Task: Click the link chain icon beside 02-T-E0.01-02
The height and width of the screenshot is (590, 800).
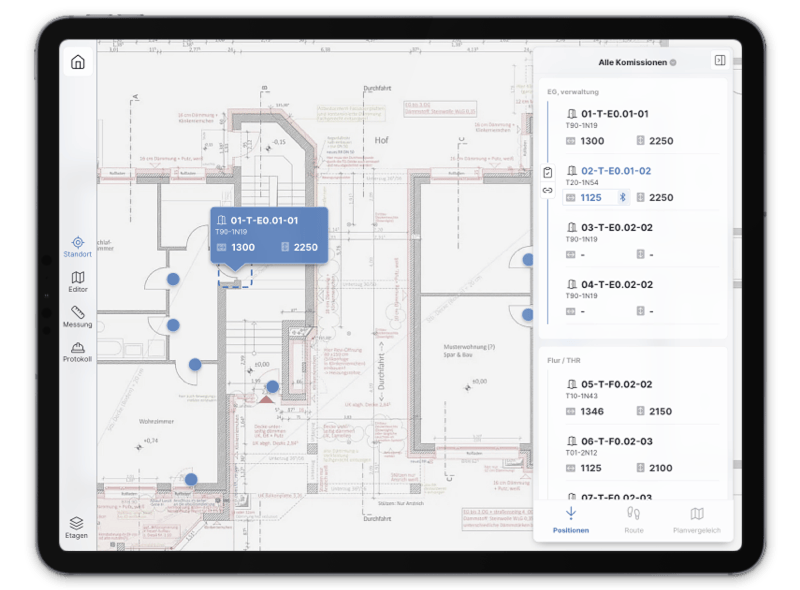Action: pos(547,190)
